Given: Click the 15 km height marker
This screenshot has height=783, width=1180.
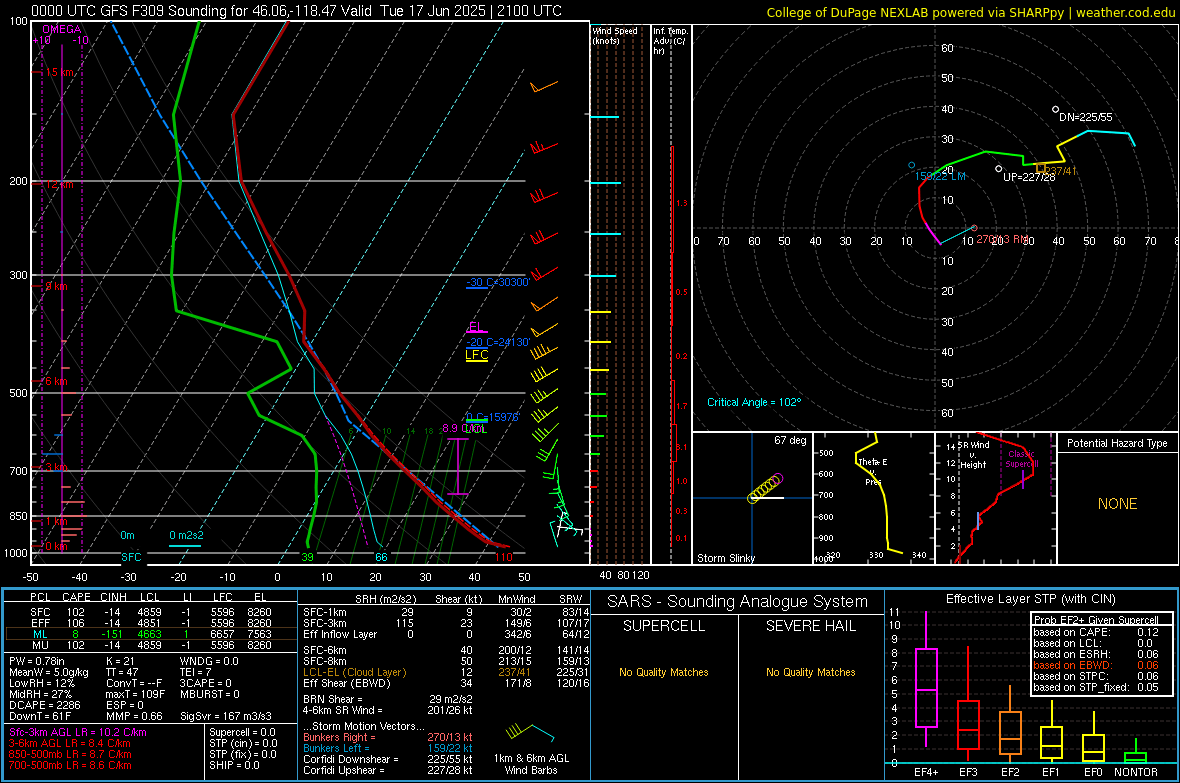Looking at the screenshot, I should point(59,72).
